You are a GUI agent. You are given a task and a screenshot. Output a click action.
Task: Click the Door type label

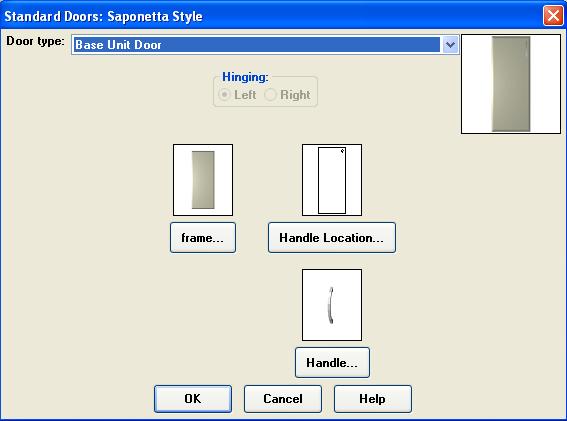35,41
